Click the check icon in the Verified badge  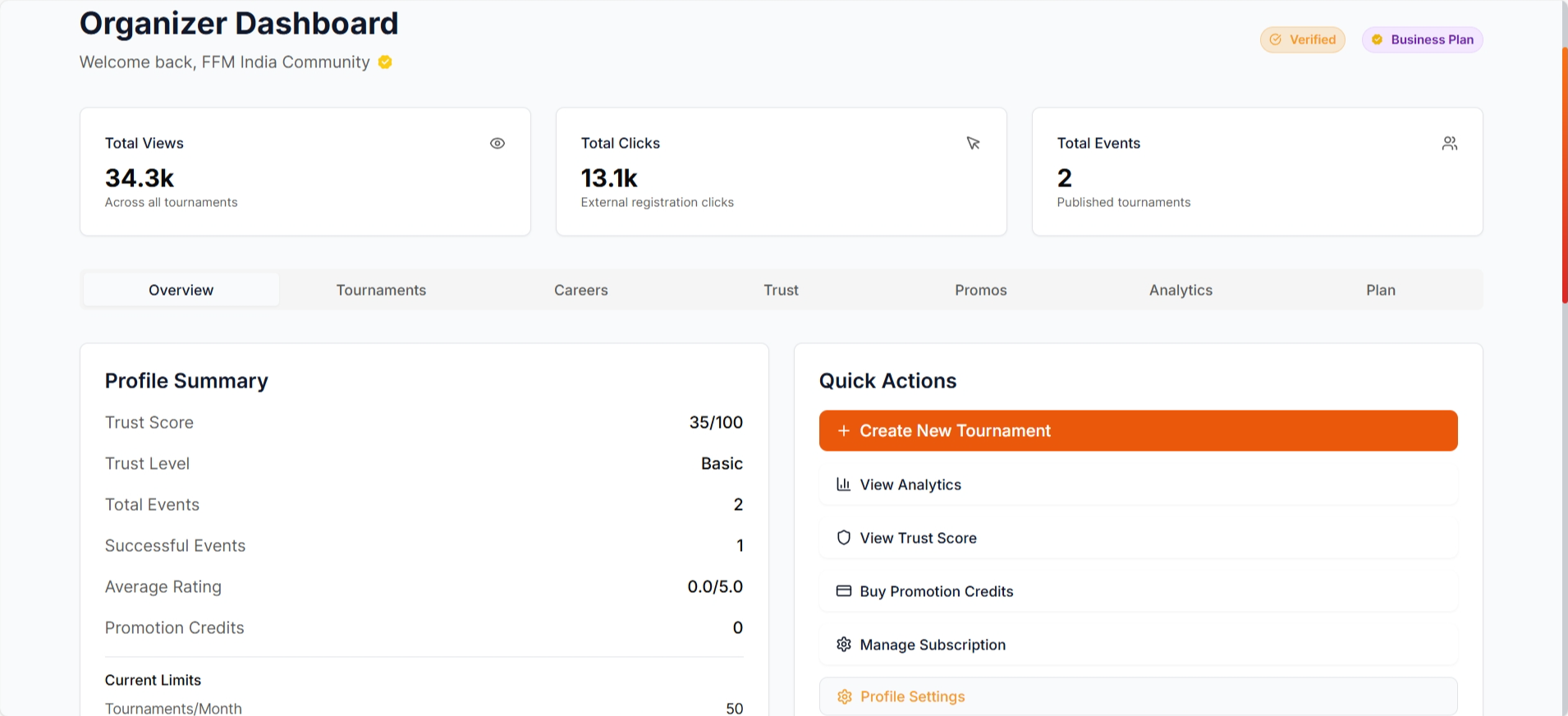click(1276, 39)
